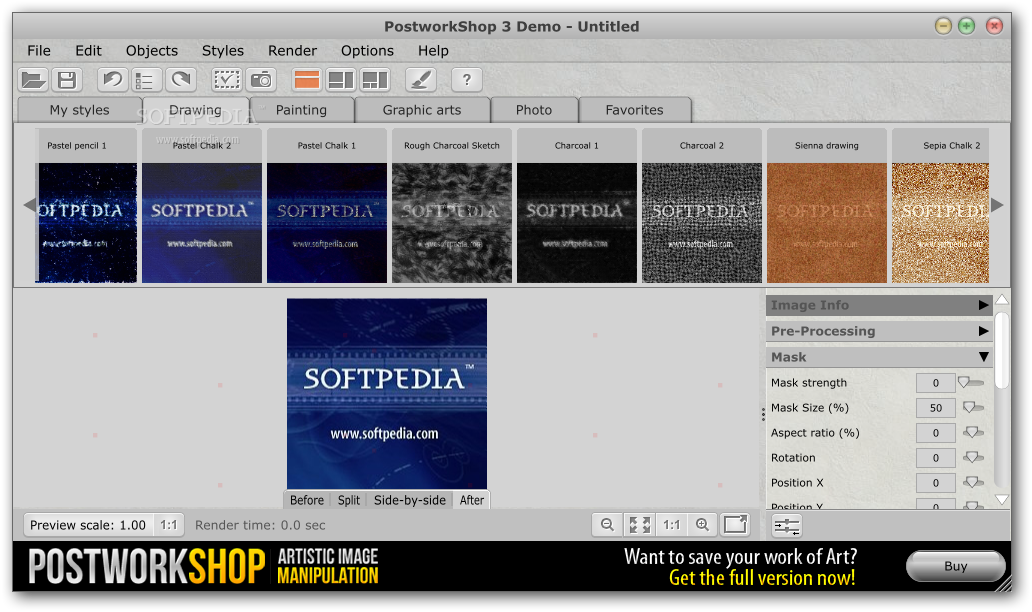Open the Options menu

(x=367, y=51)
